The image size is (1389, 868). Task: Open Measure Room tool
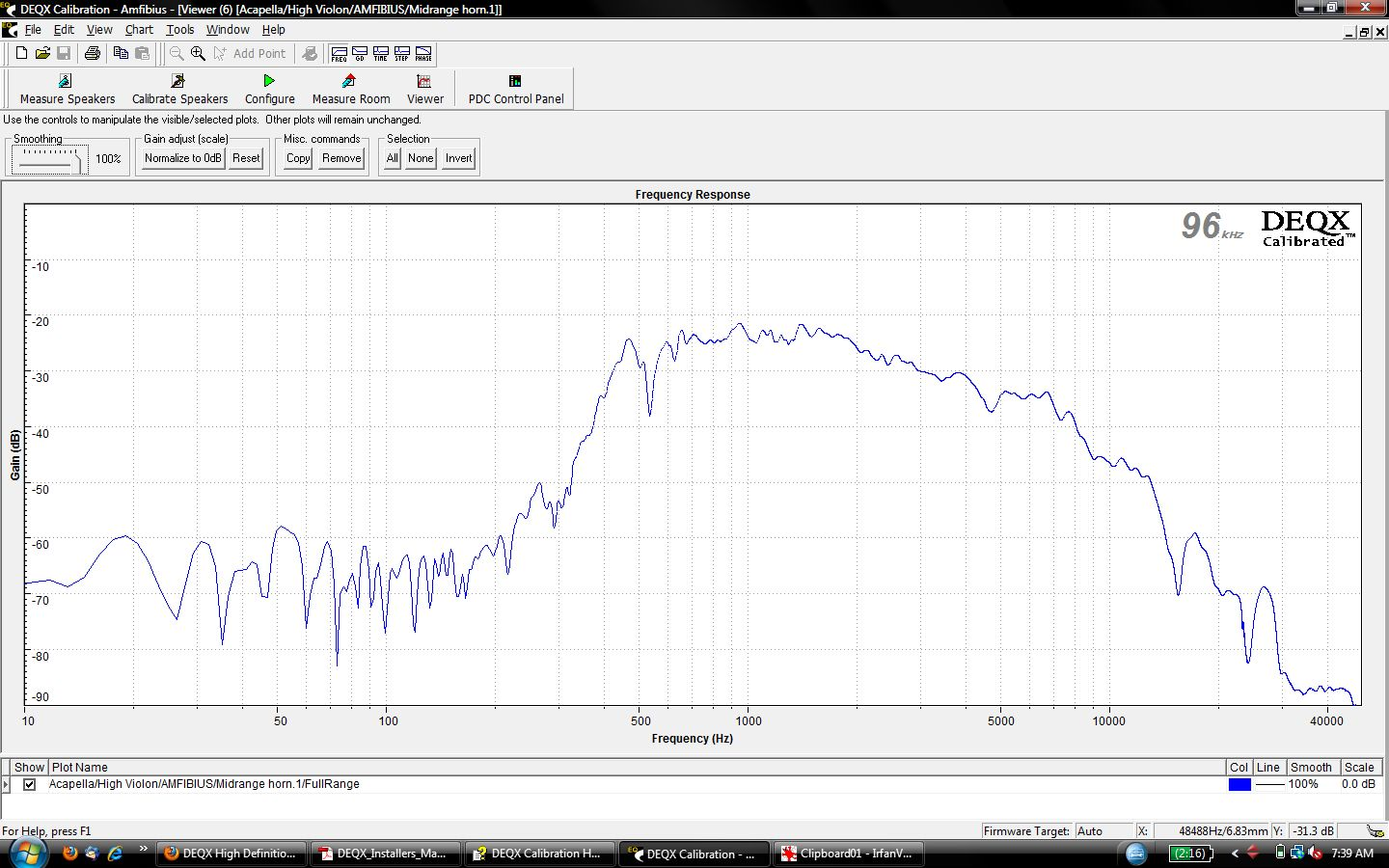pos(350,89)
